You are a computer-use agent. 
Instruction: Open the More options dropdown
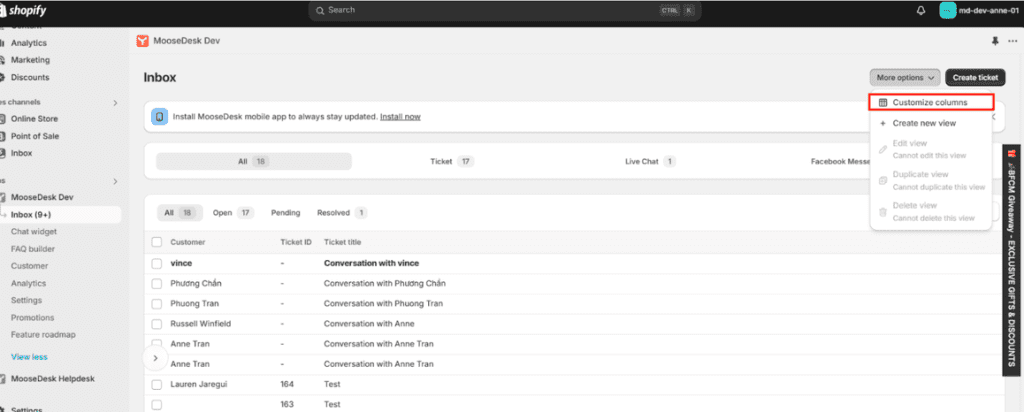point(904,78)
